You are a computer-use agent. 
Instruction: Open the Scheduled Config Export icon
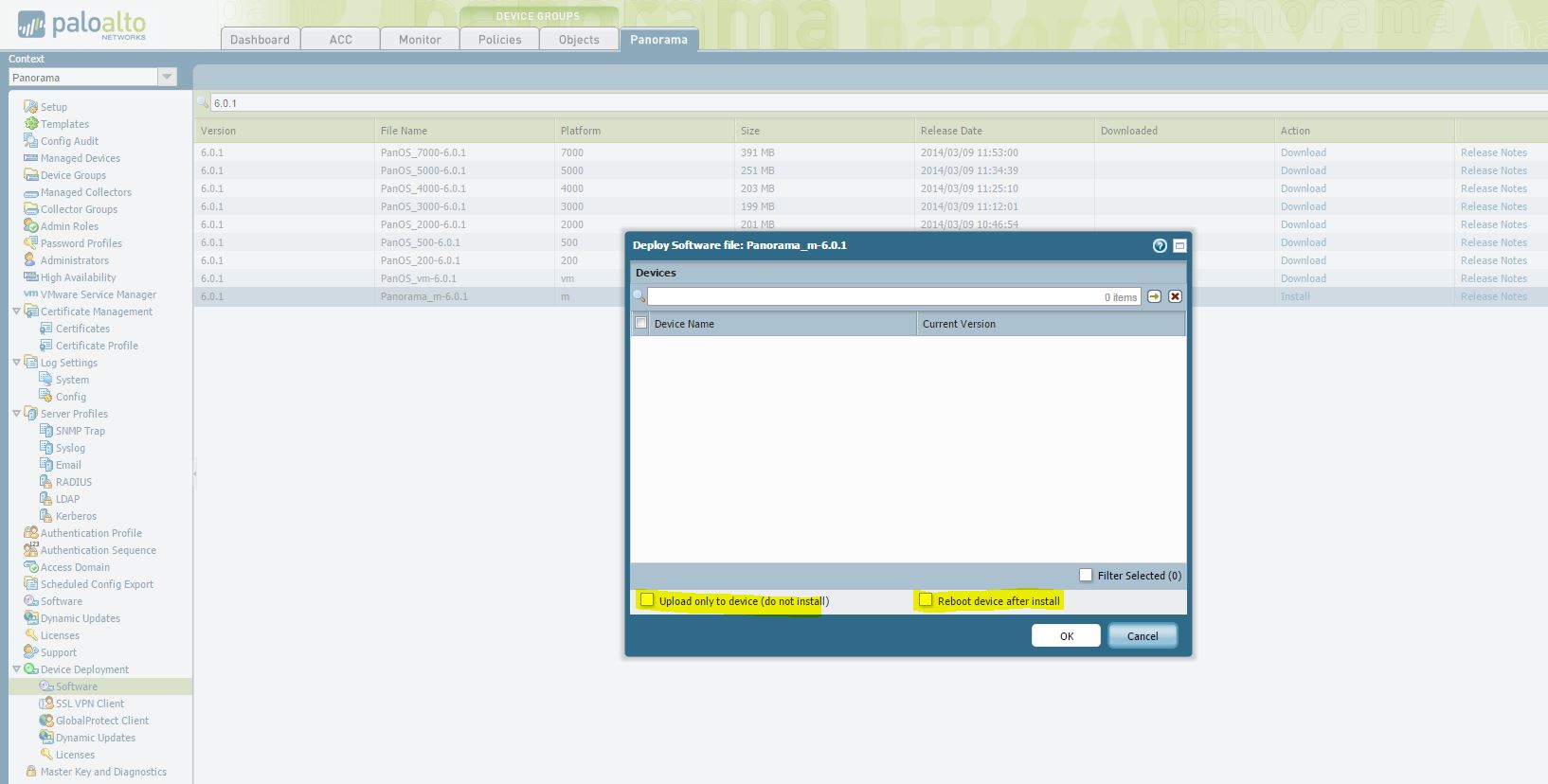[30, 584]
